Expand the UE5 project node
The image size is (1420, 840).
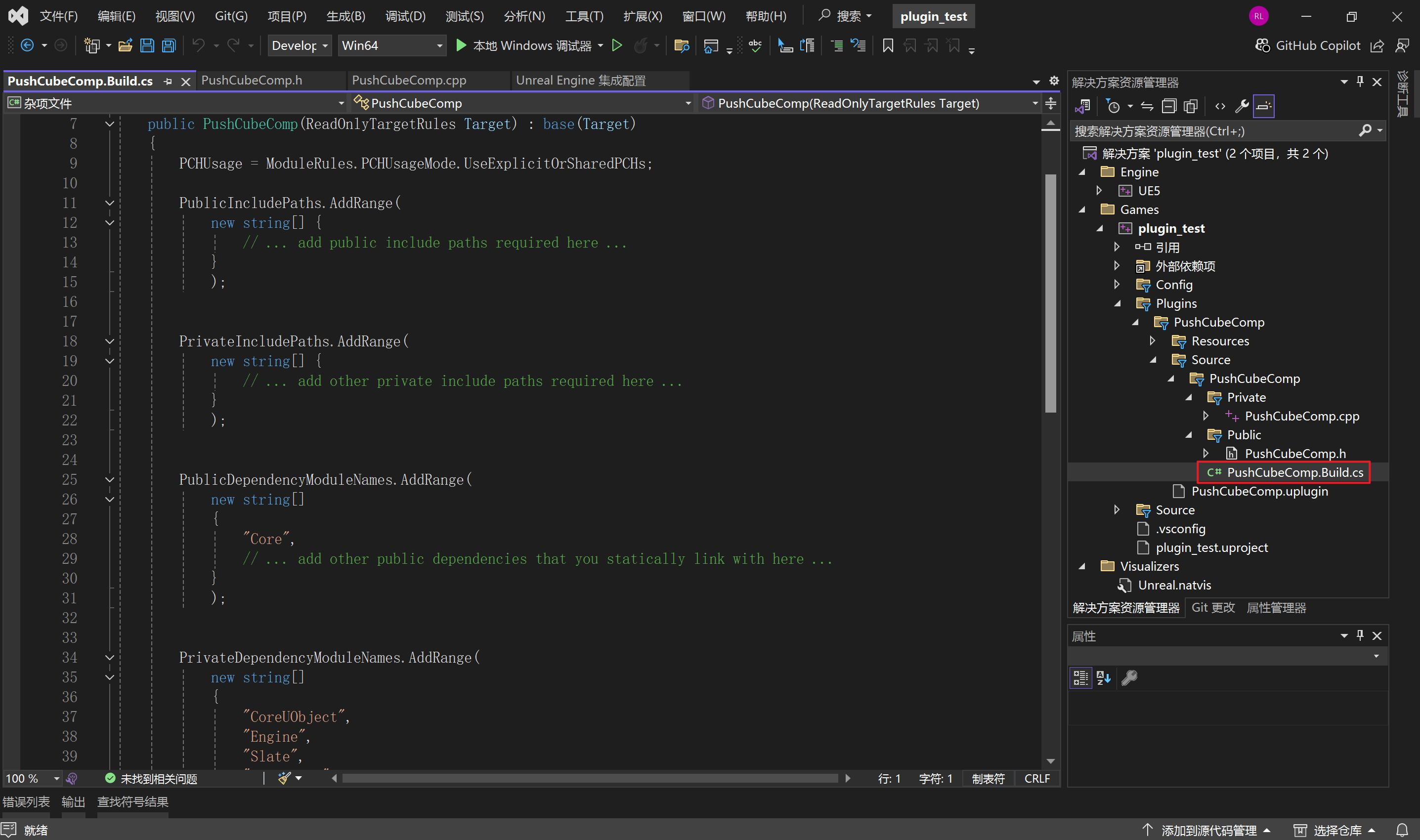click(x=1100, y=190)
